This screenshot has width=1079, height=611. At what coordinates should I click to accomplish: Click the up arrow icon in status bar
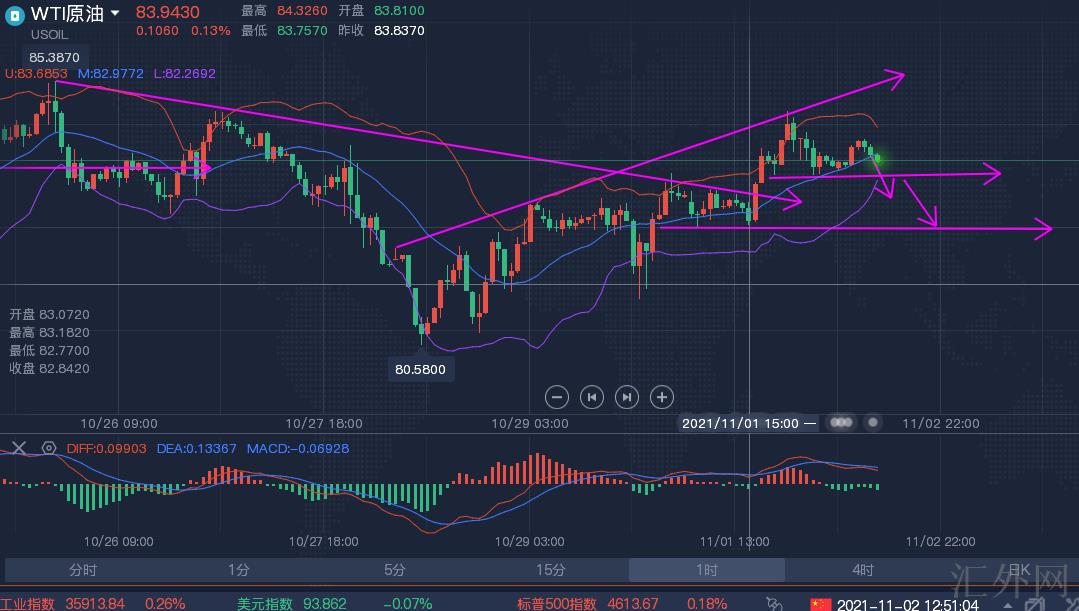click(x=1007, y=605)
